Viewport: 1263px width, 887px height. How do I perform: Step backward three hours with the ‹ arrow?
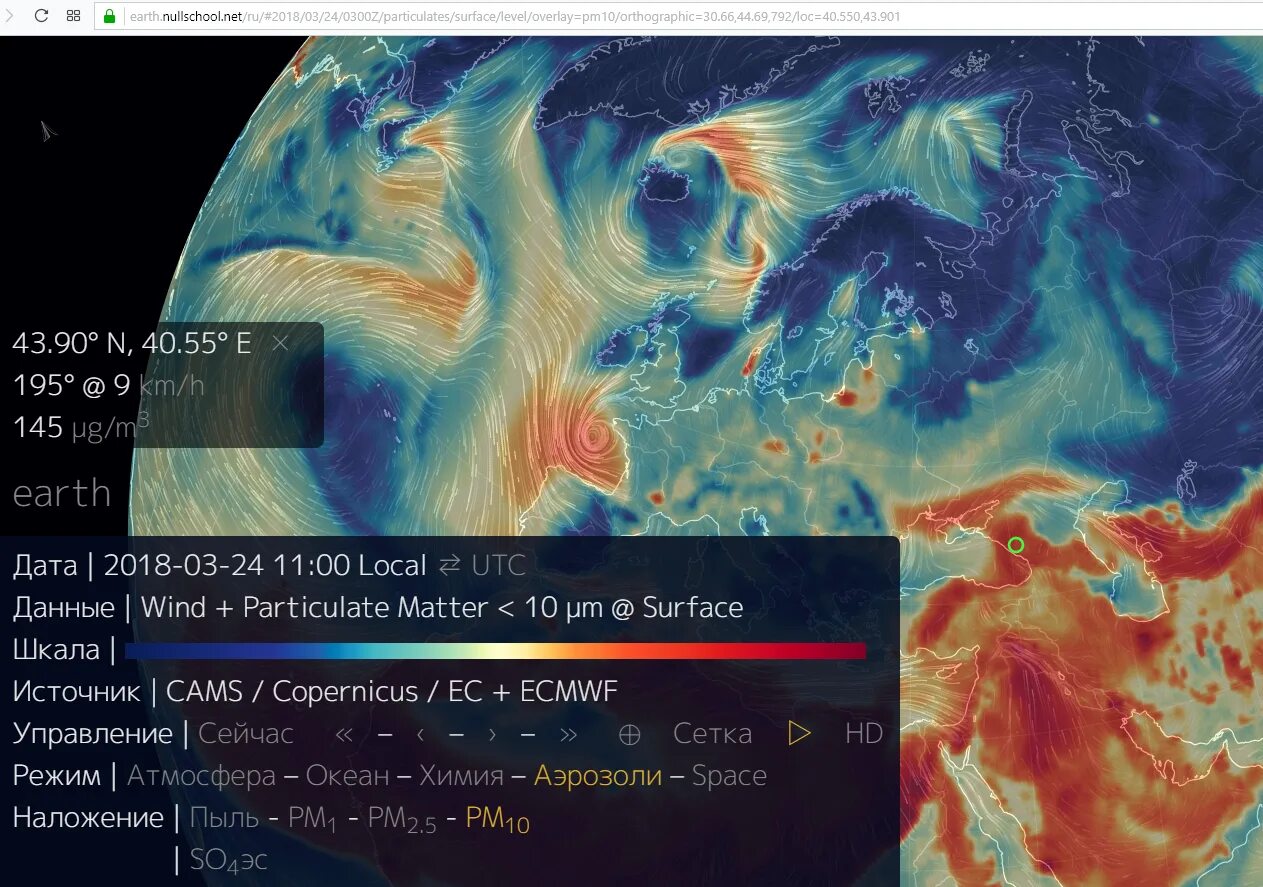click(x=419, y=734)
